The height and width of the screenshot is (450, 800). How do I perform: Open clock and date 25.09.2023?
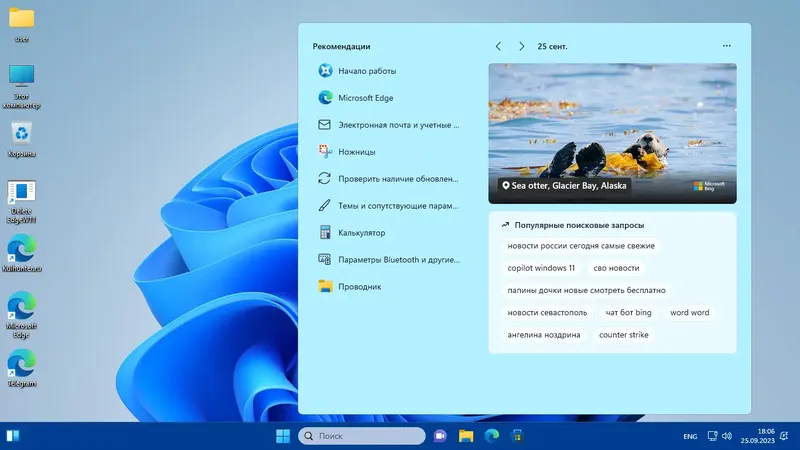pyautogui.click(x=758, y=436)
